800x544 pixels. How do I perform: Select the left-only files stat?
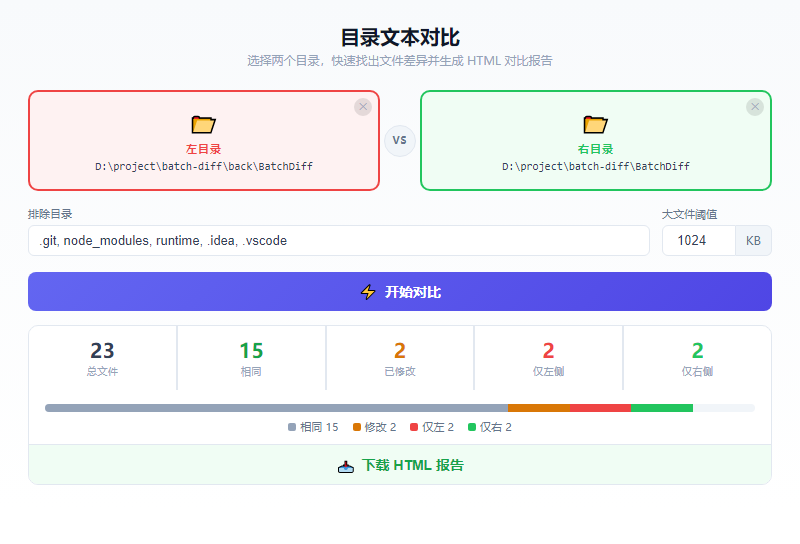tap(548, 358)
